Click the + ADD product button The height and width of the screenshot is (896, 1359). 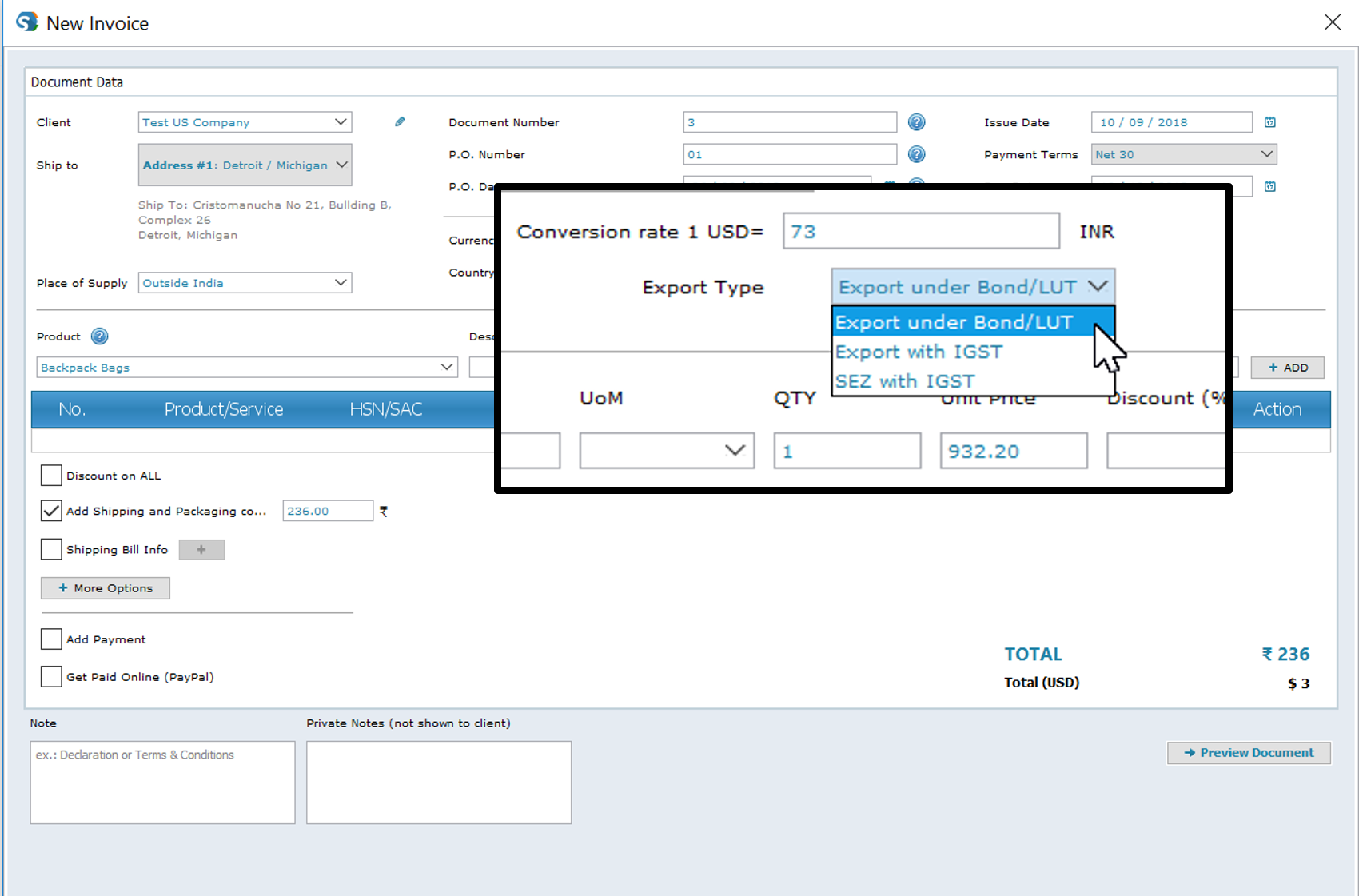click(x=1288, y=367)
